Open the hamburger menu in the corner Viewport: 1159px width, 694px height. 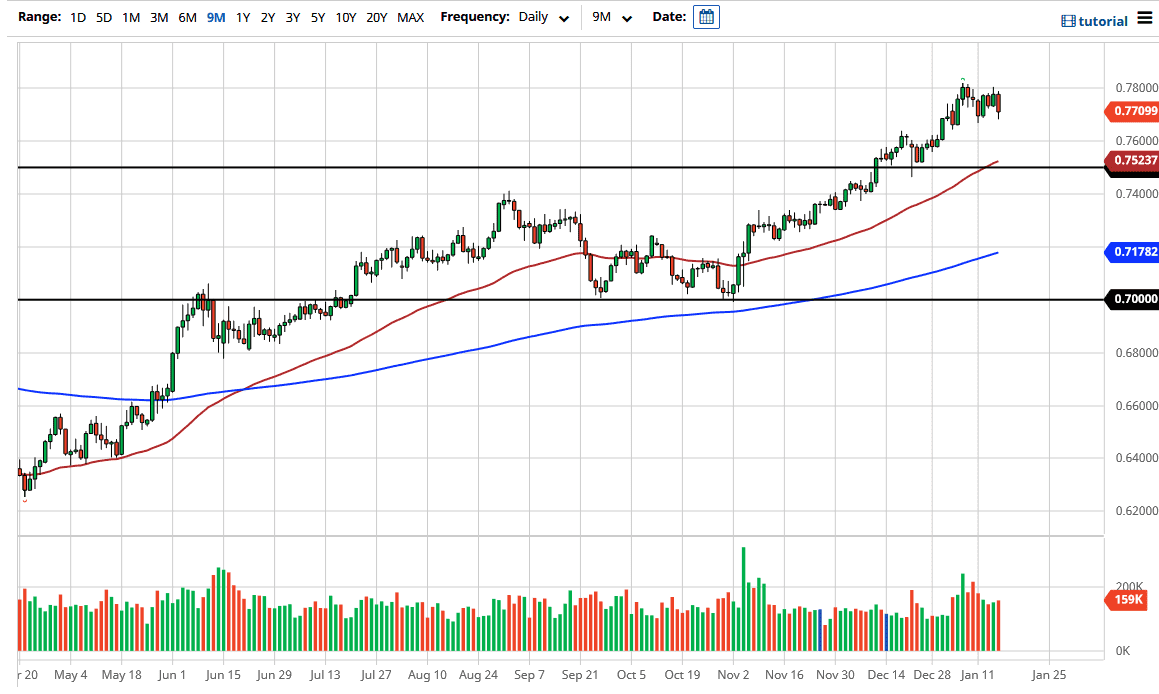pos(1144,17)
